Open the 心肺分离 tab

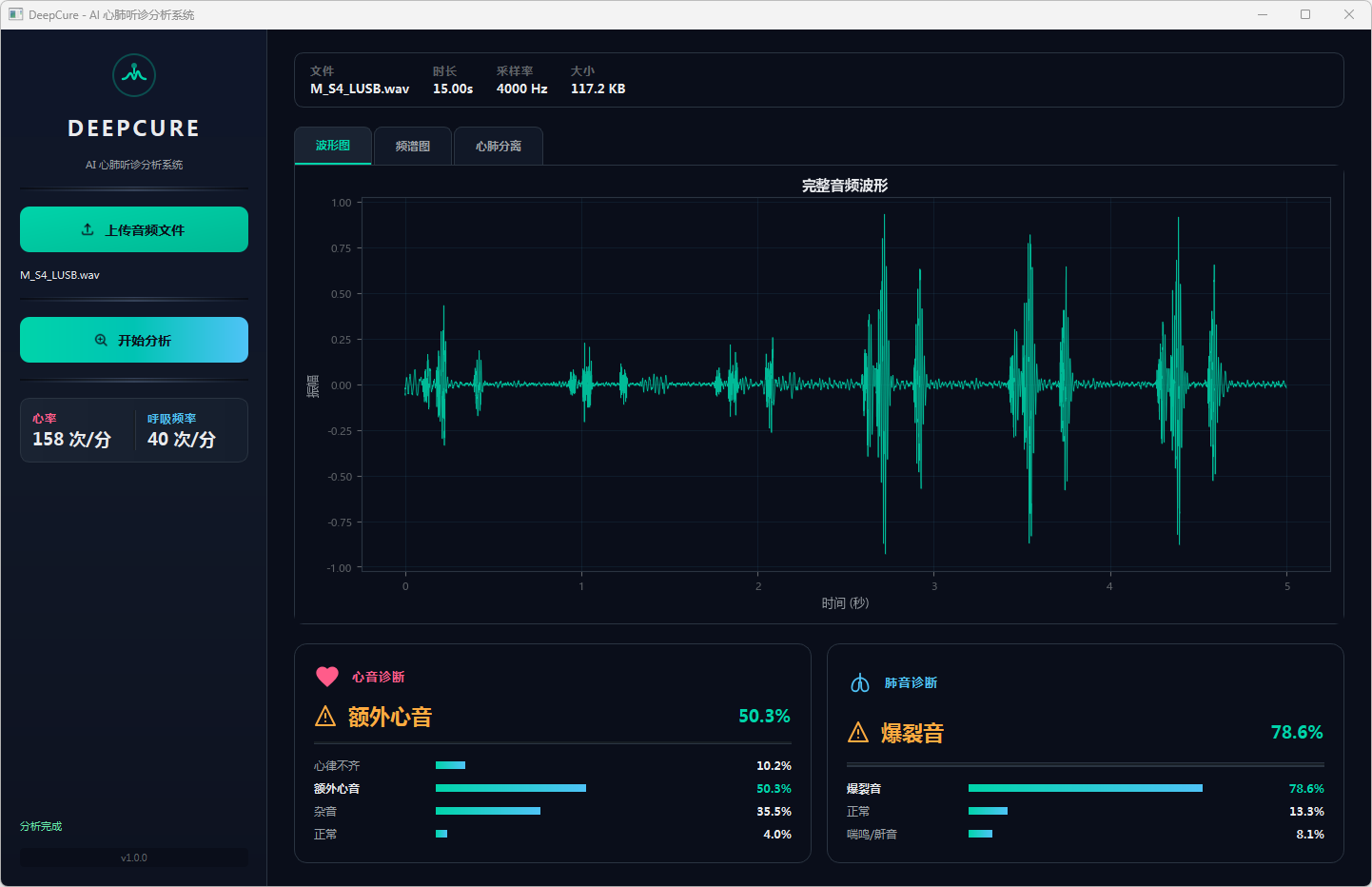coord(499,146)
